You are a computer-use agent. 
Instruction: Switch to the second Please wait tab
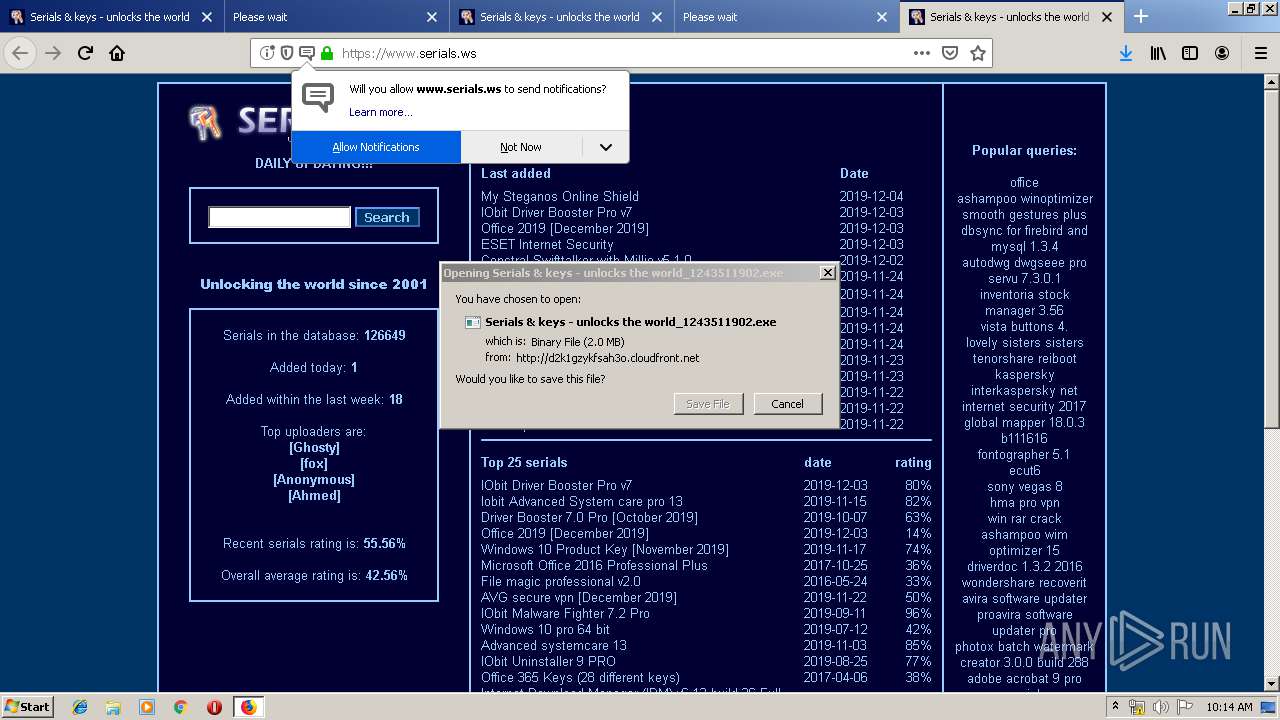[786, 17]
